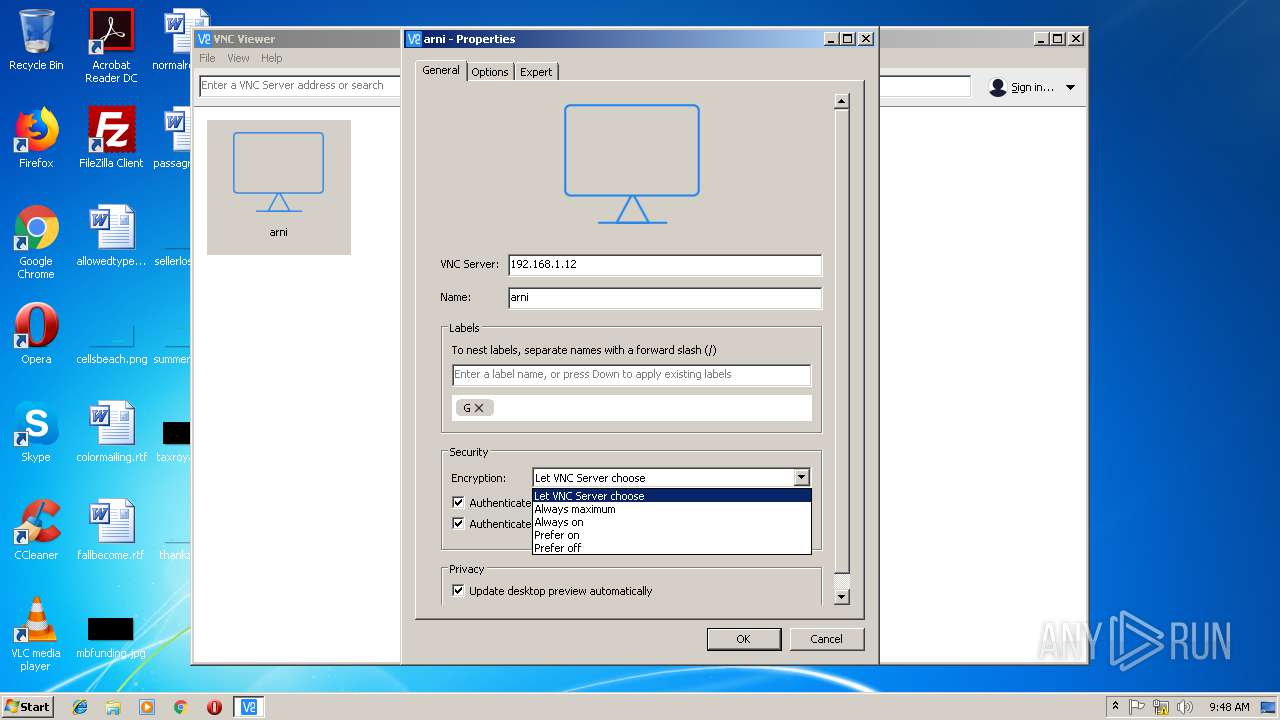Screen dimensions: 1280x720
Task: Click Sign in link in VNC Viewer
Action: (x=1032, y=87)
